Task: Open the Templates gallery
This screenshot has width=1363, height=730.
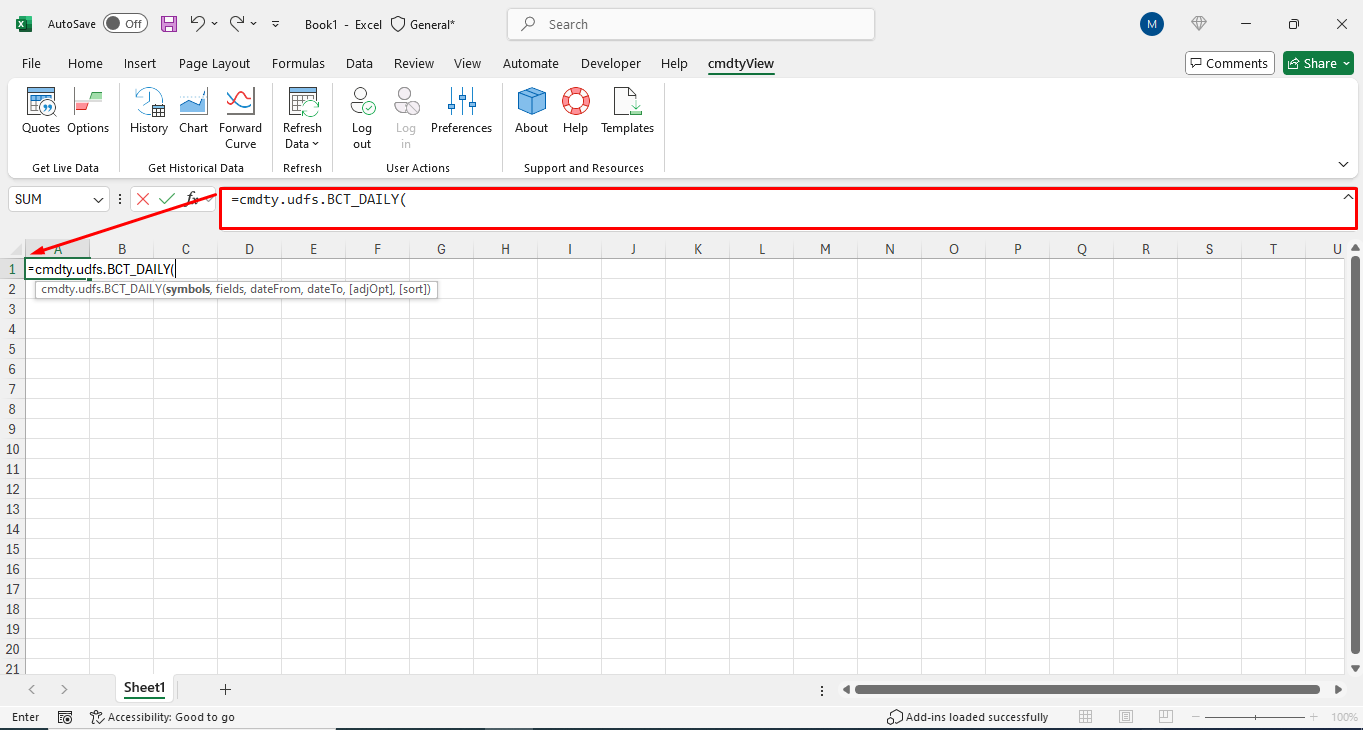Action: 627,111
